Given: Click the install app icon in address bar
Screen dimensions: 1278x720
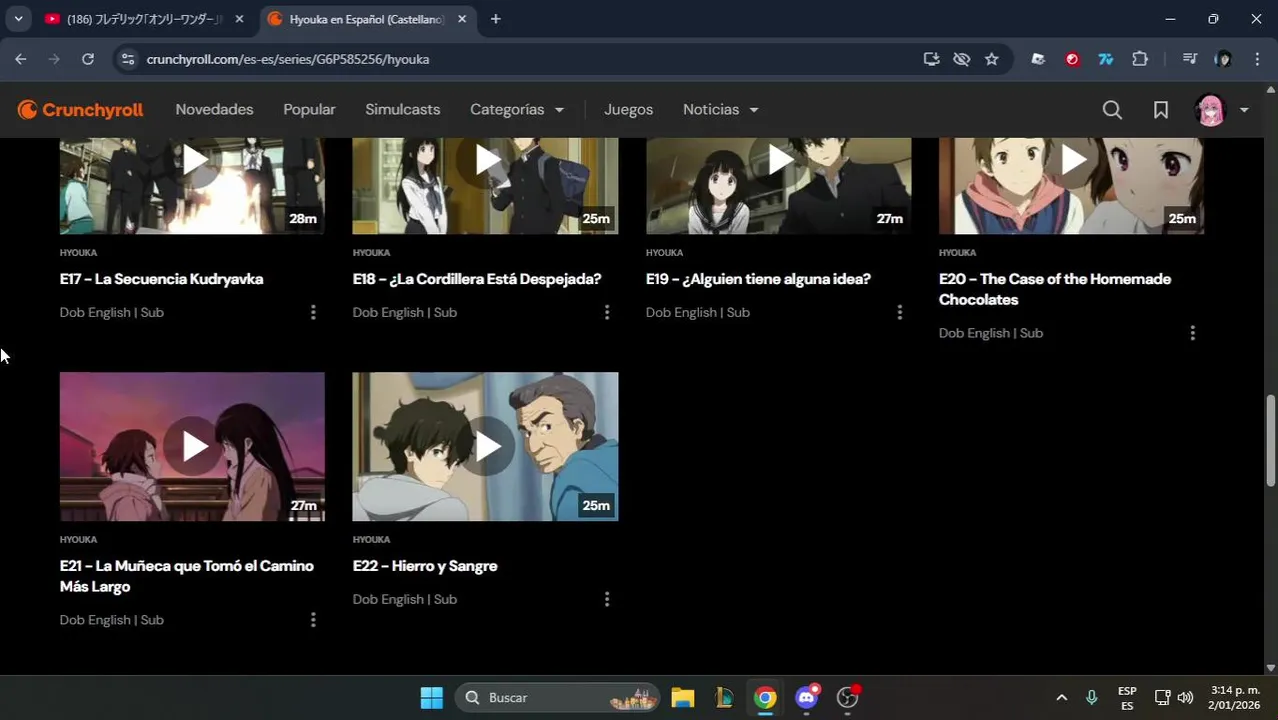Looking at the screenshot, I should (x=931, y=59).
